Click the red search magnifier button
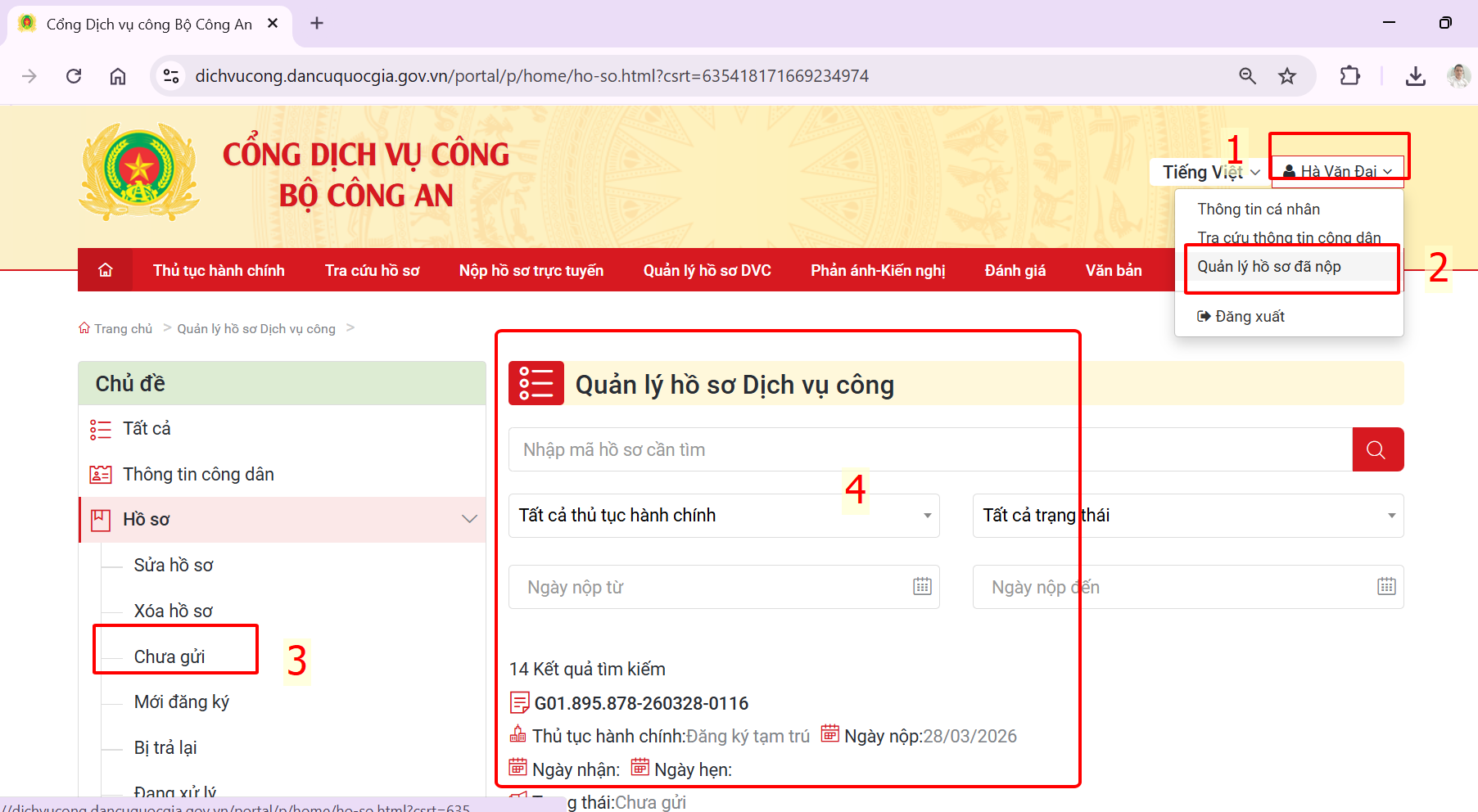1478x812 pixels. point(1377,449)
